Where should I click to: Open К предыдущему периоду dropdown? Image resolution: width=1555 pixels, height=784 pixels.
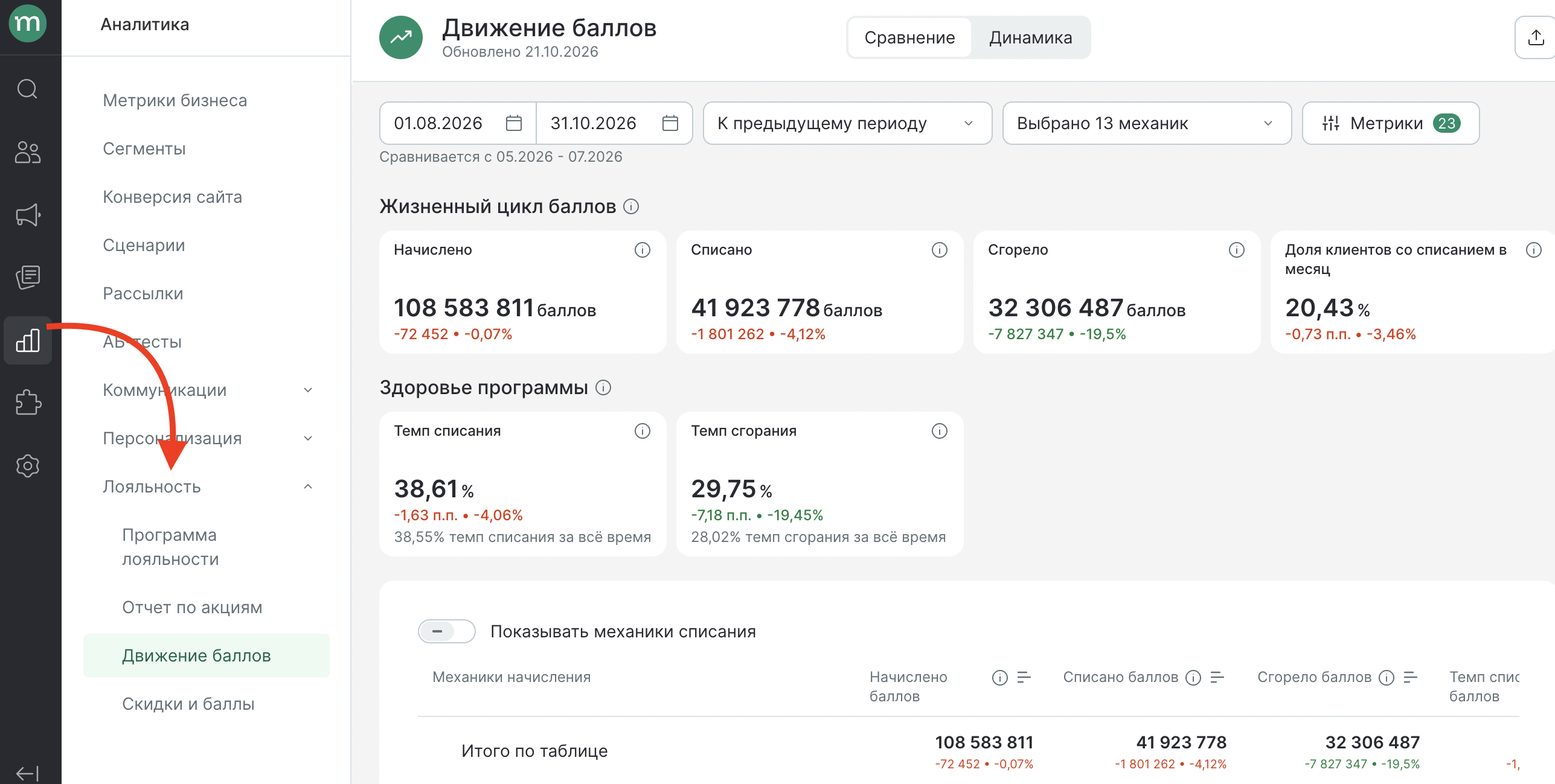pyautogui.click(x=847, y=123)
